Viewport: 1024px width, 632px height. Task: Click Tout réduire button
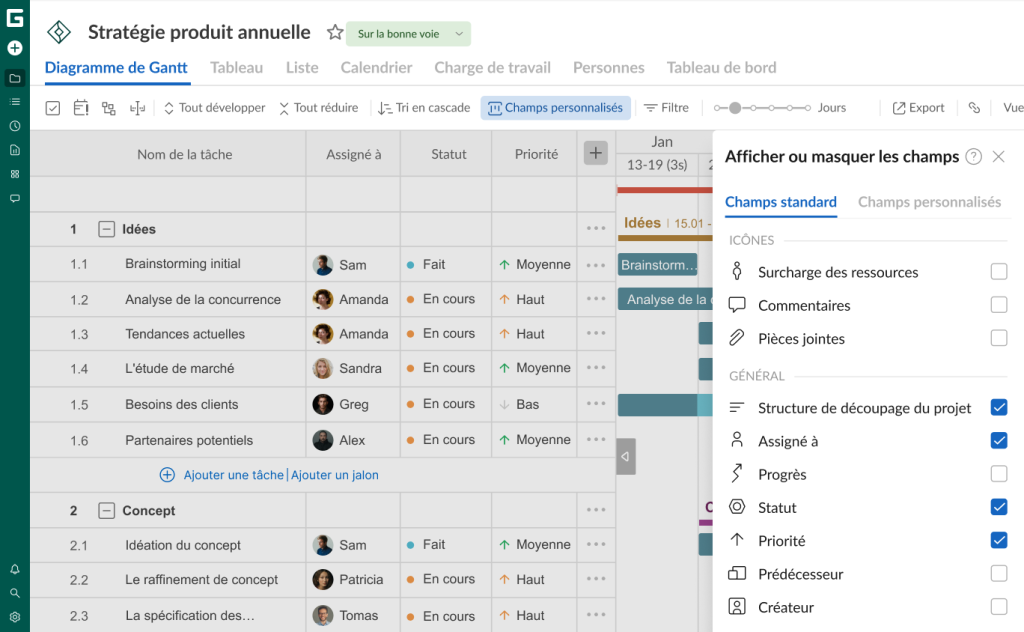point(319,108)
